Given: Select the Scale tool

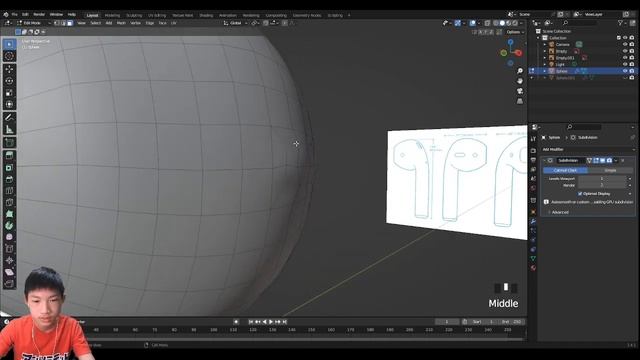Looking at the screenshot, I should (9, 93).
